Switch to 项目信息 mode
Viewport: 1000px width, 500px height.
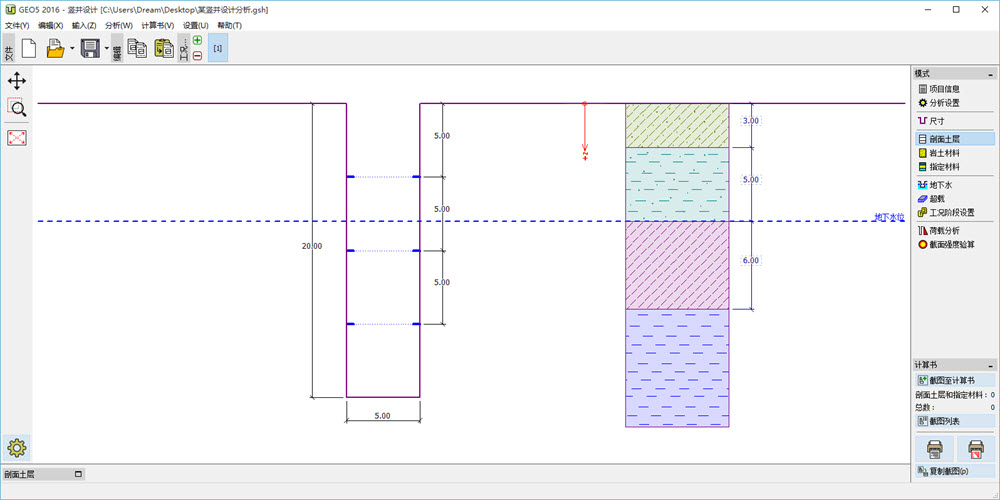[954, 89]
